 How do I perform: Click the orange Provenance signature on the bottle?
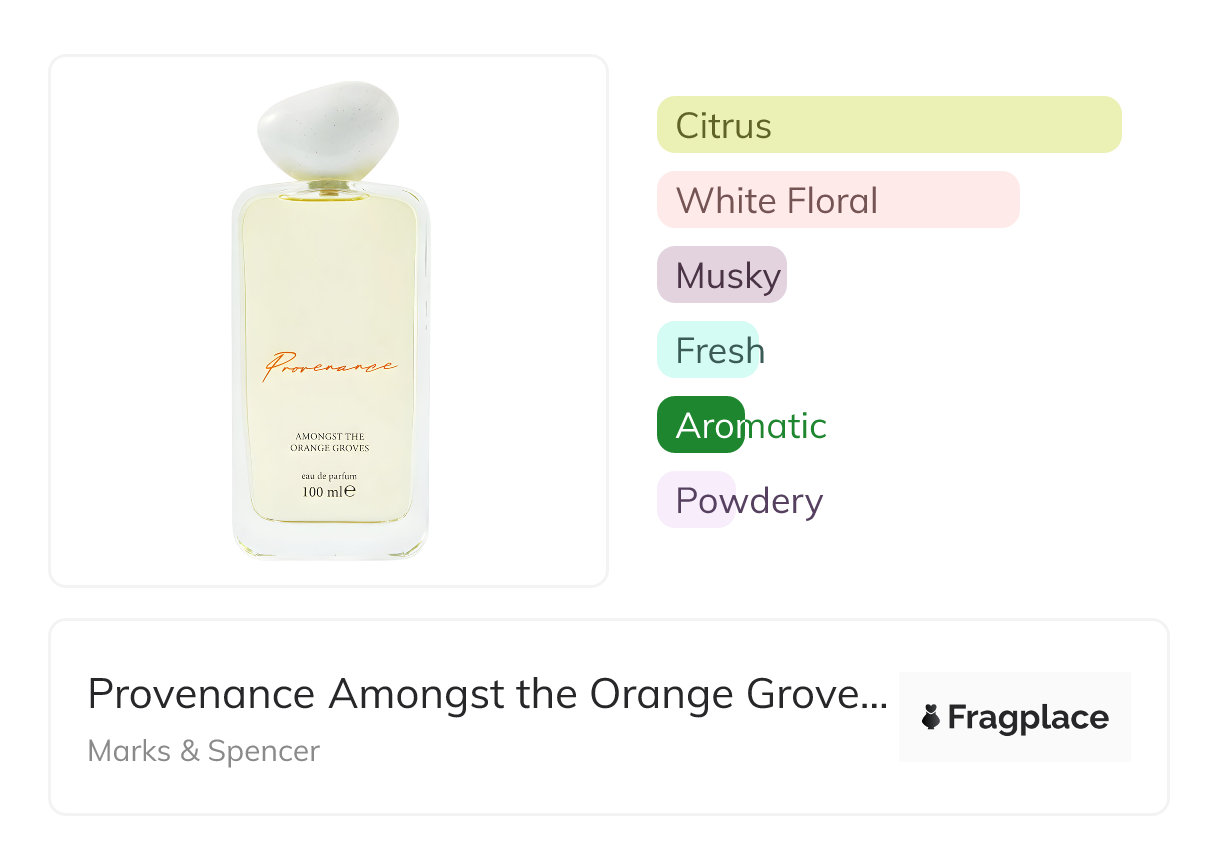point(330,366)
